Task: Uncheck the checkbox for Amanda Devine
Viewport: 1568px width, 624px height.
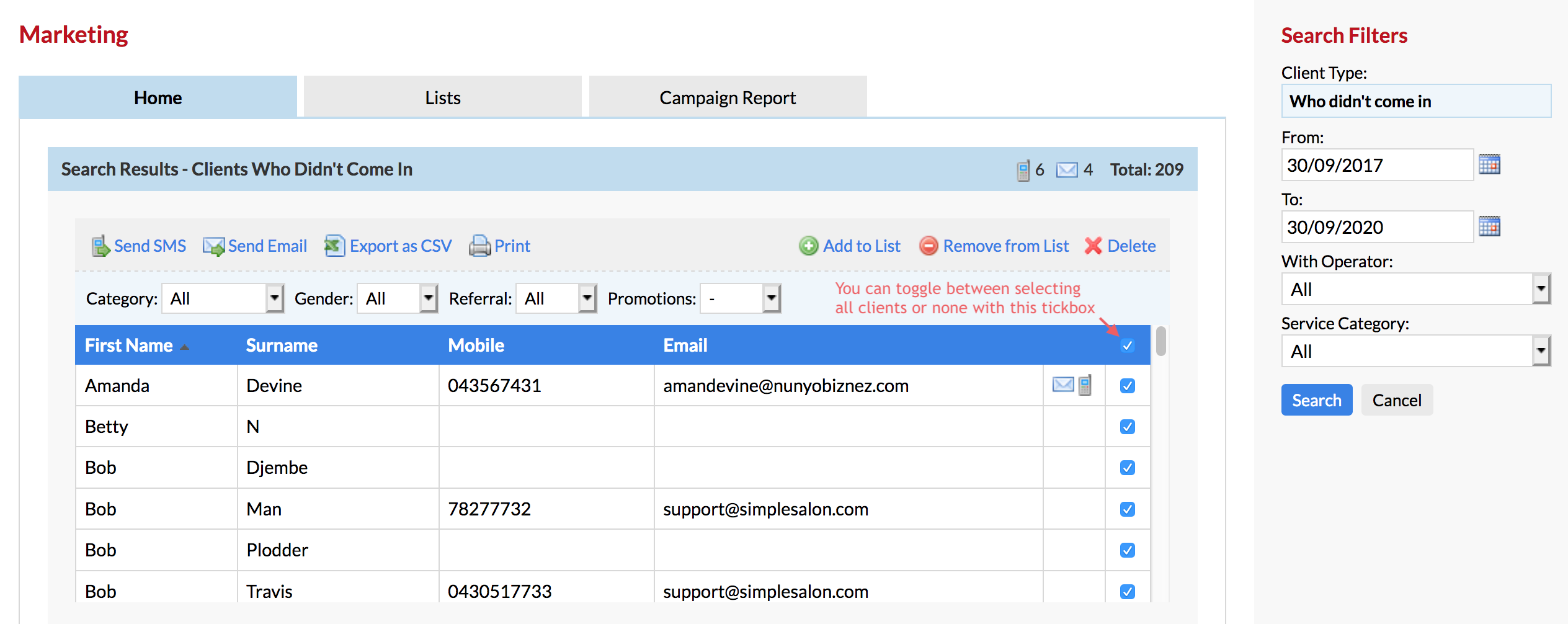Action: [x=1128, y=386]
